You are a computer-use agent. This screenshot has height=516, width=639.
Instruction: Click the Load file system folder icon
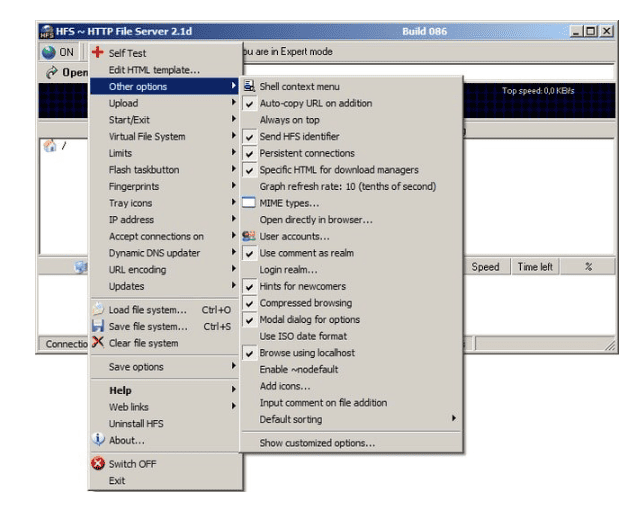point(98,309)
